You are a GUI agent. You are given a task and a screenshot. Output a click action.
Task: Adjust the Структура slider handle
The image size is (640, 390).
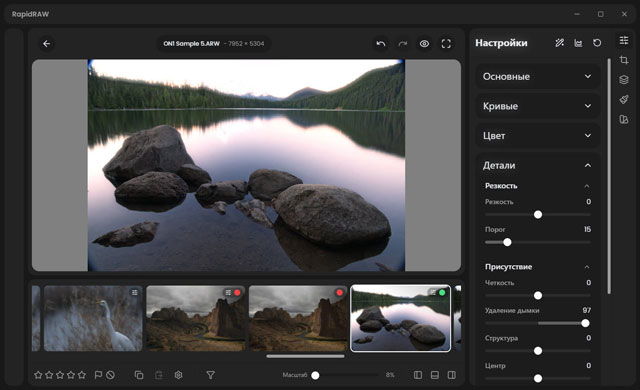coord(538,351)
